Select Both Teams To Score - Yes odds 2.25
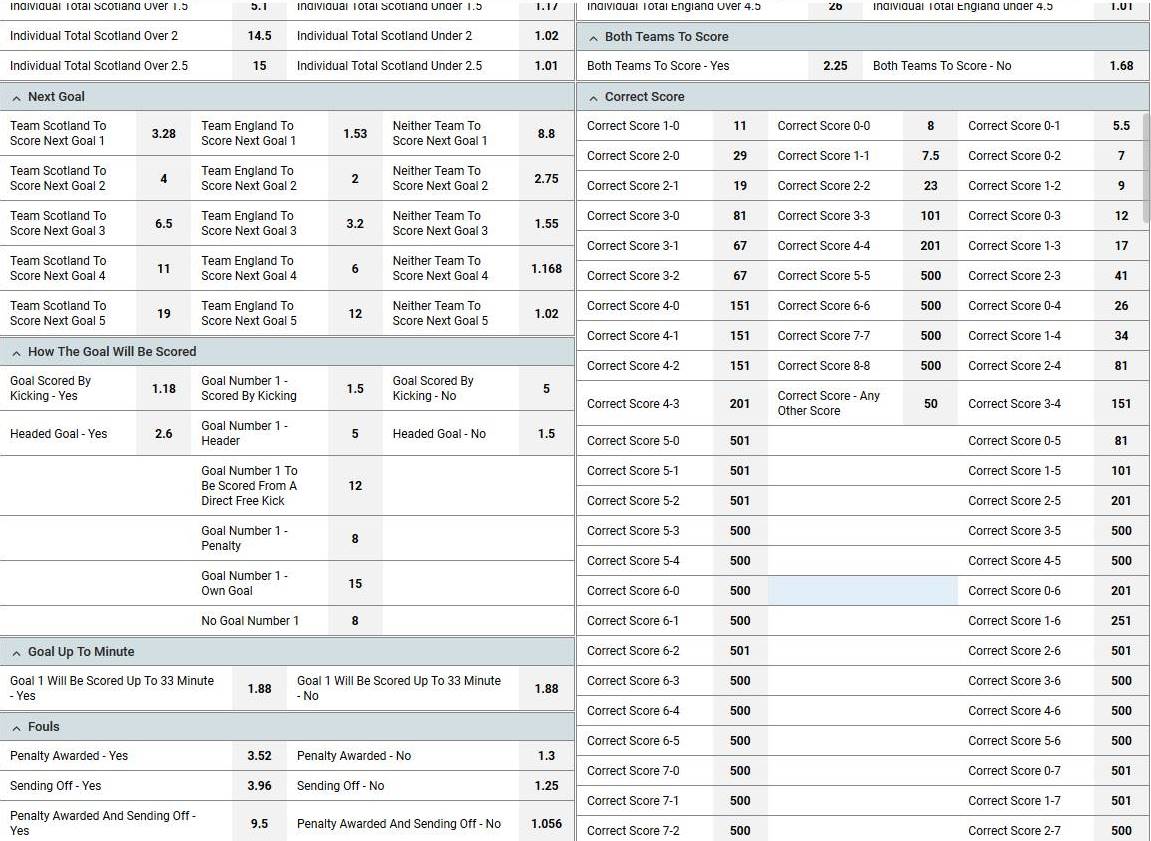The width and height of the screenshot is (1151, 841). click(x=835, y=66)
